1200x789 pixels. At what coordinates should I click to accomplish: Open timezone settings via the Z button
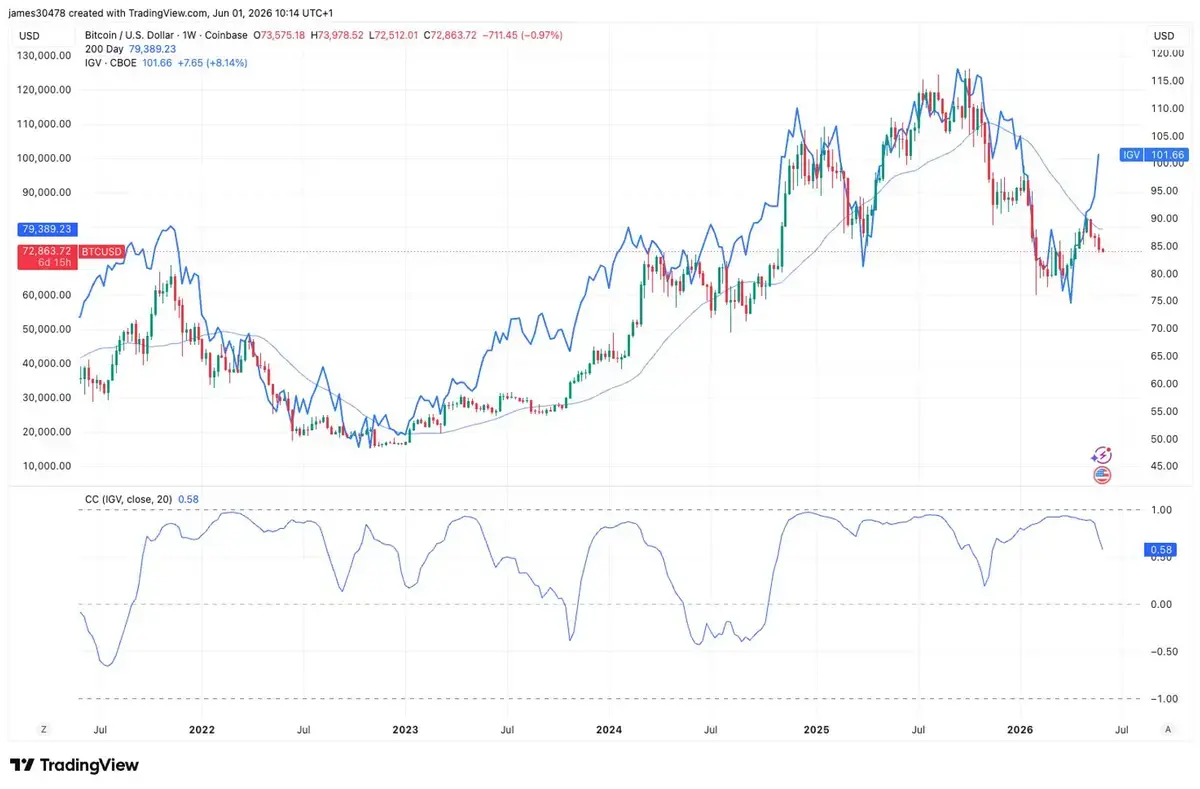pos(43,731)
